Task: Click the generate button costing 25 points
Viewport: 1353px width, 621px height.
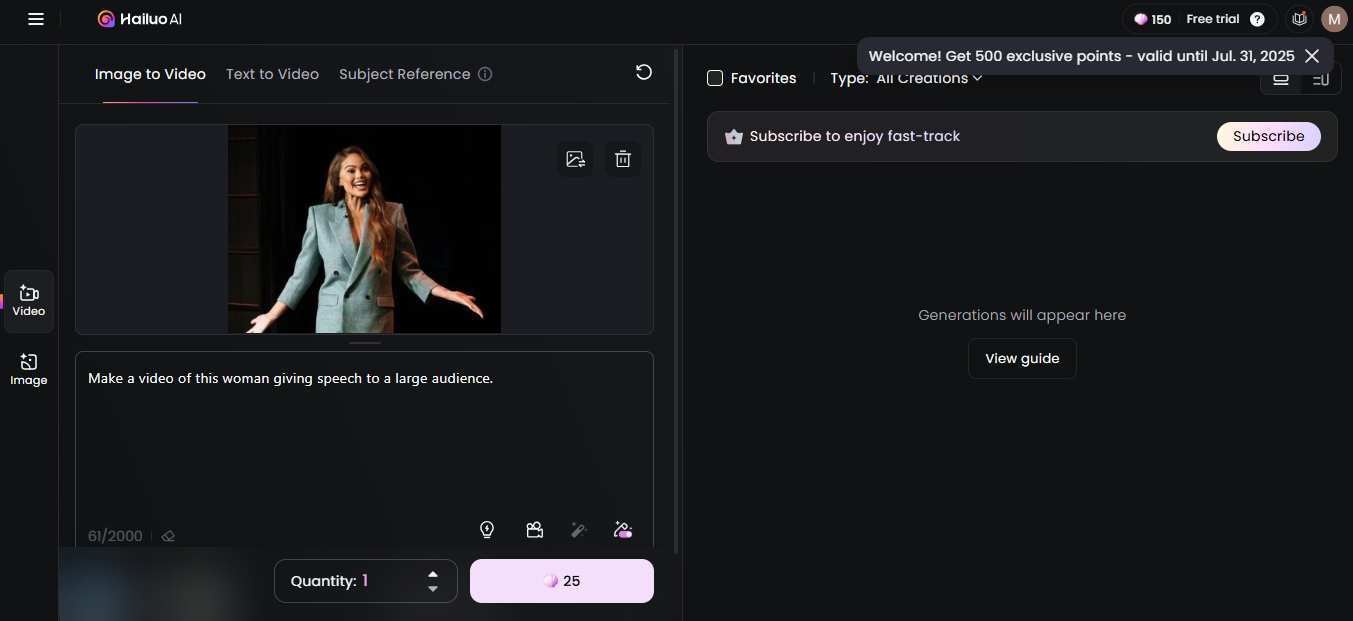Action: (562, 581)
